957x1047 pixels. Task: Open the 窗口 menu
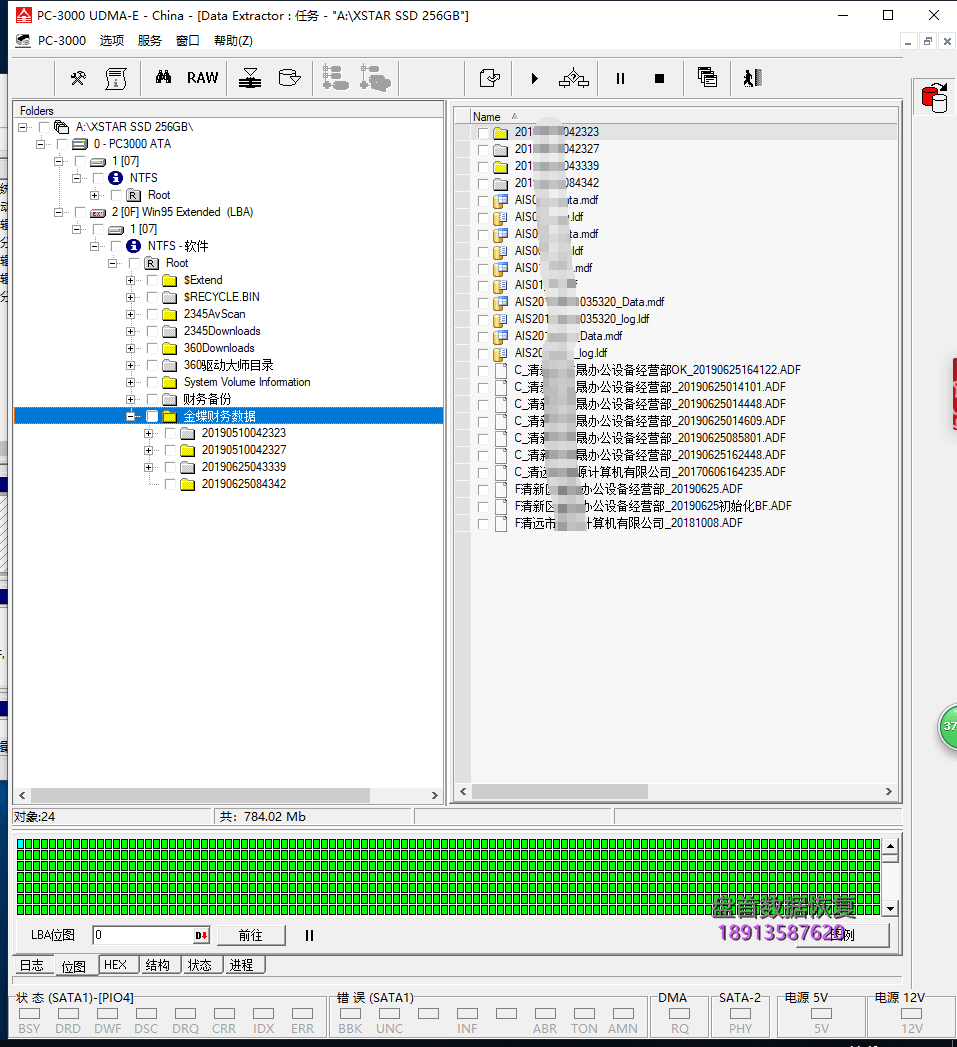[x=188, y=41]
